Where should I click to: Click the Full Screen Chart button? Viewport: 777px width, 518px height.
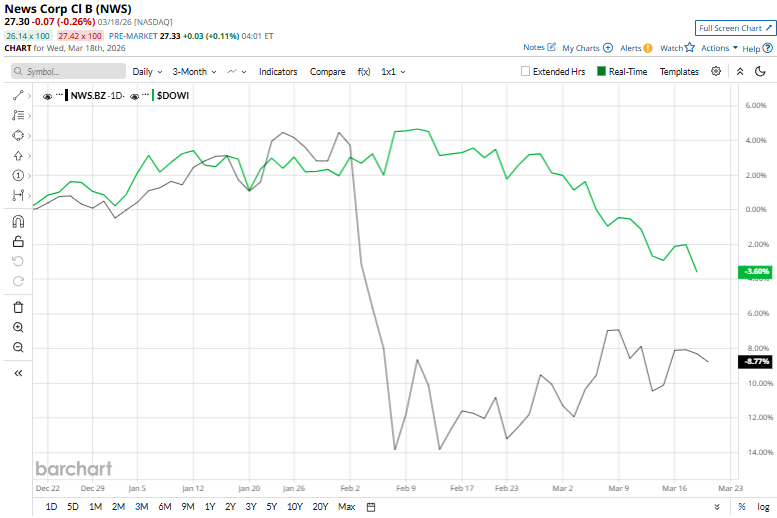735,28
